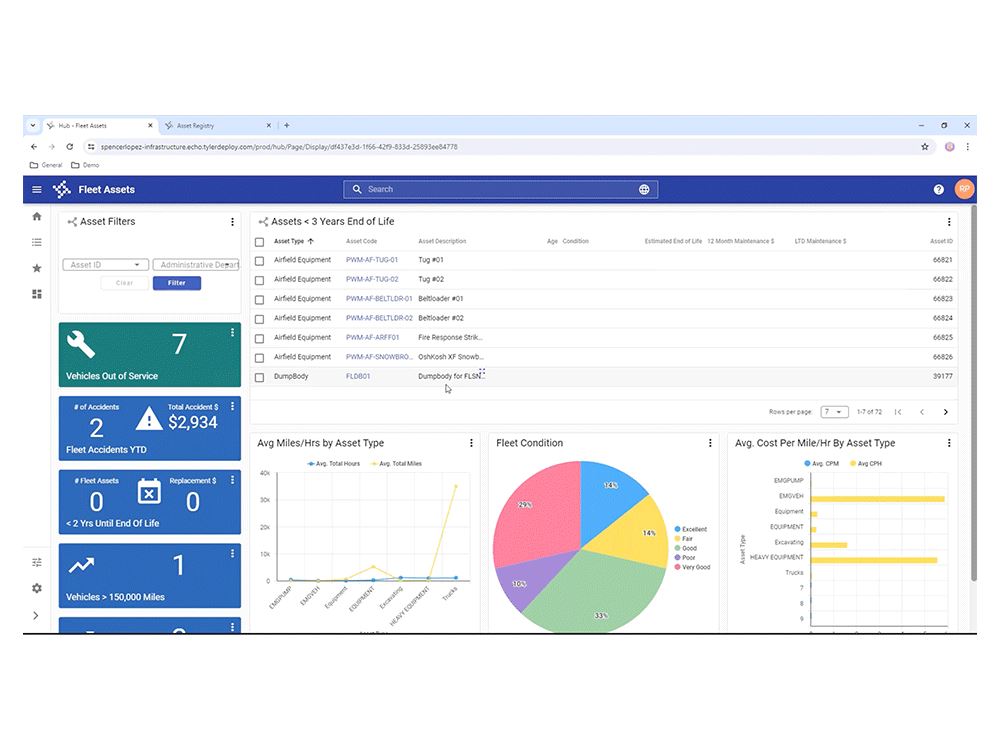This screenshot has height=750, width=1000.
Task: Expand the left sidebar with chevron arrow
Action: click(x=37, y=616)
